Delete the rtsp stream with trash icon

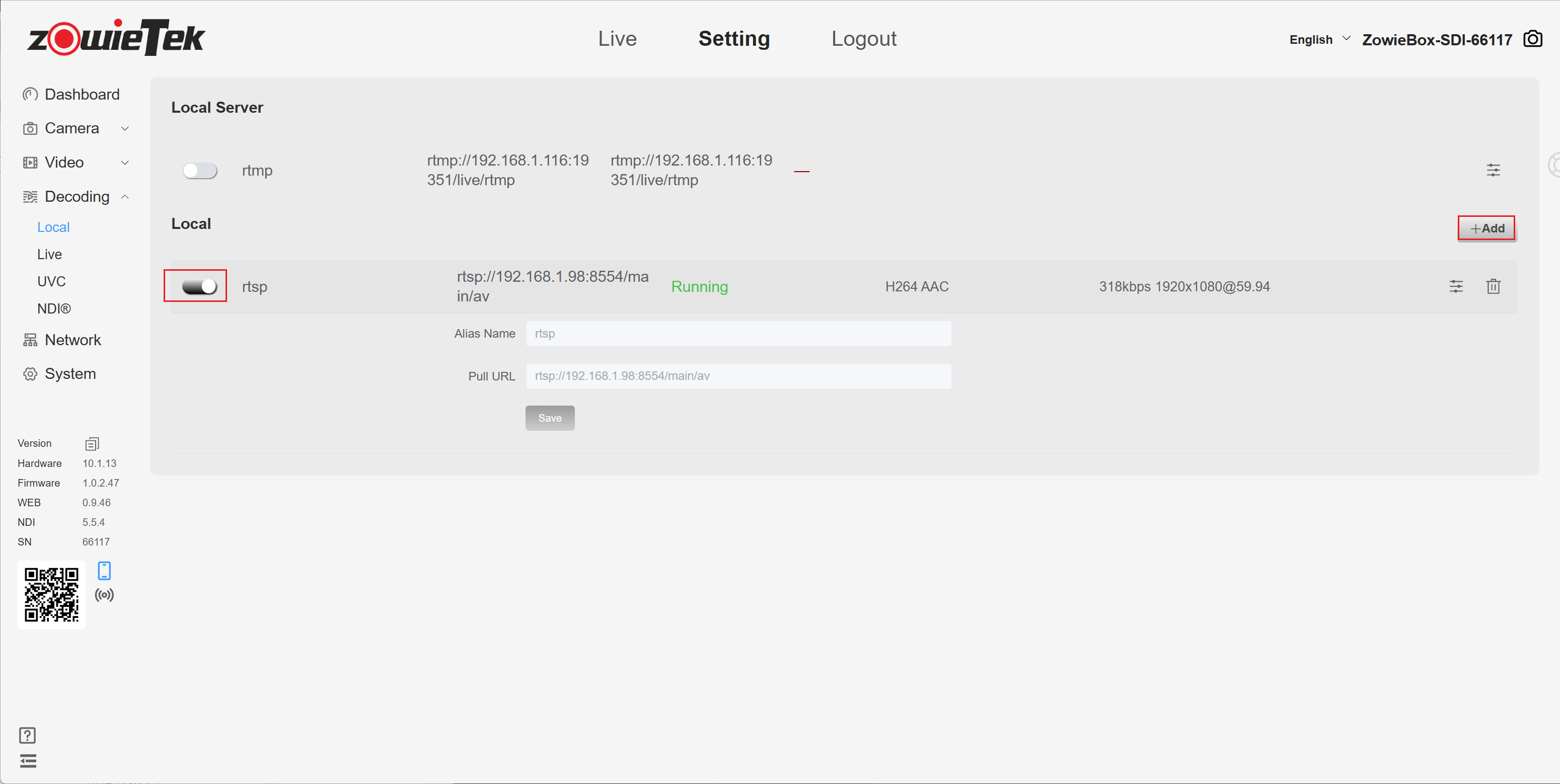coord(1493,286)
